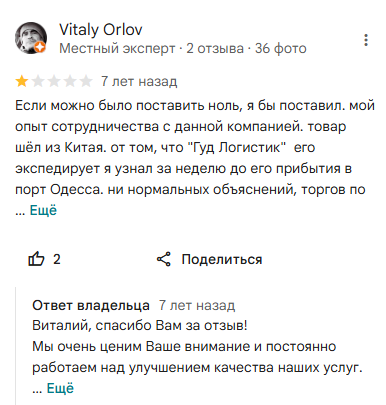This screenshot has width=386, height=405.
Task: Click the Поделиться button label
Action: (222, 259)
